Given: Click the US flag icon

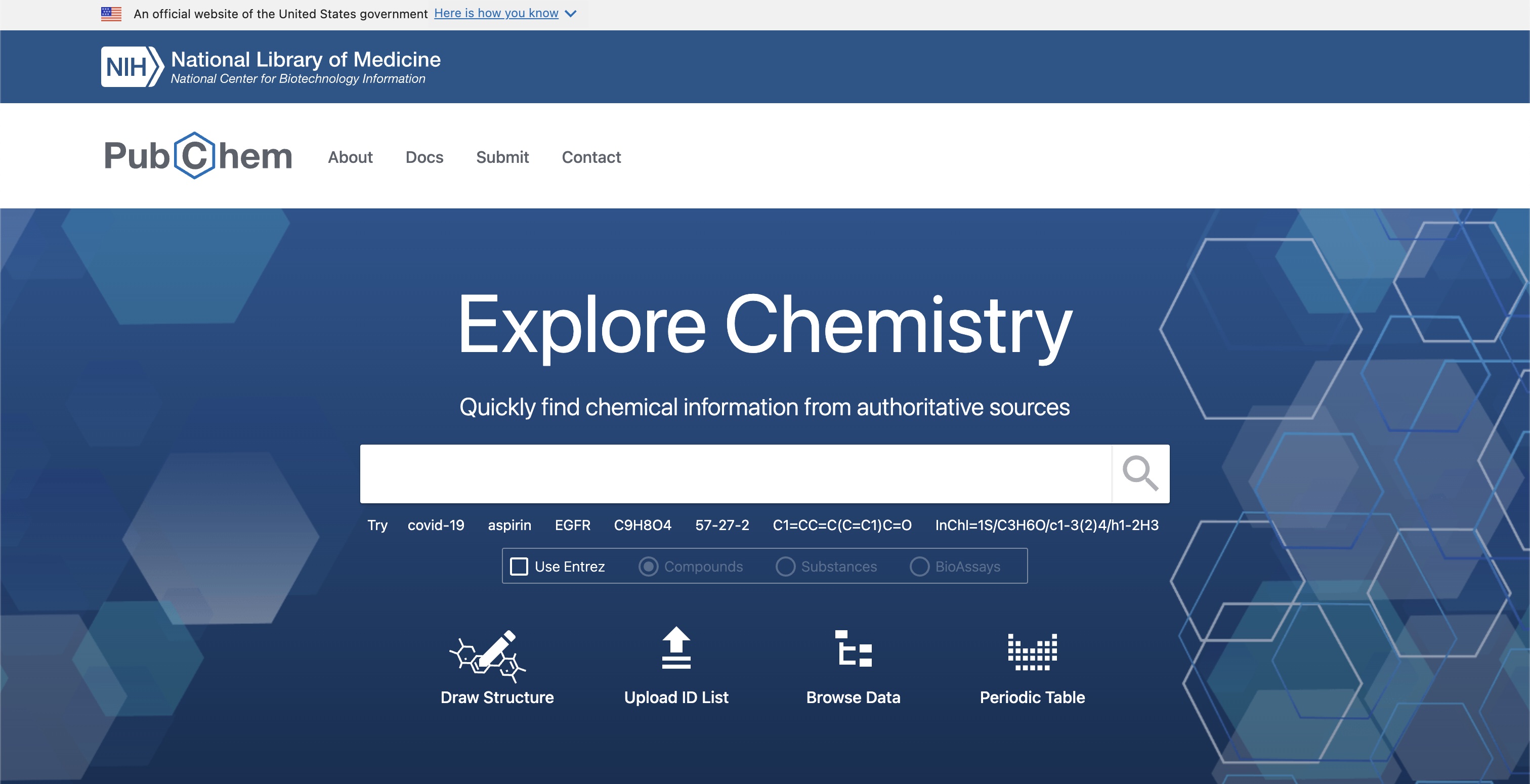Looking at the screenshot, I should click(111, 14).
